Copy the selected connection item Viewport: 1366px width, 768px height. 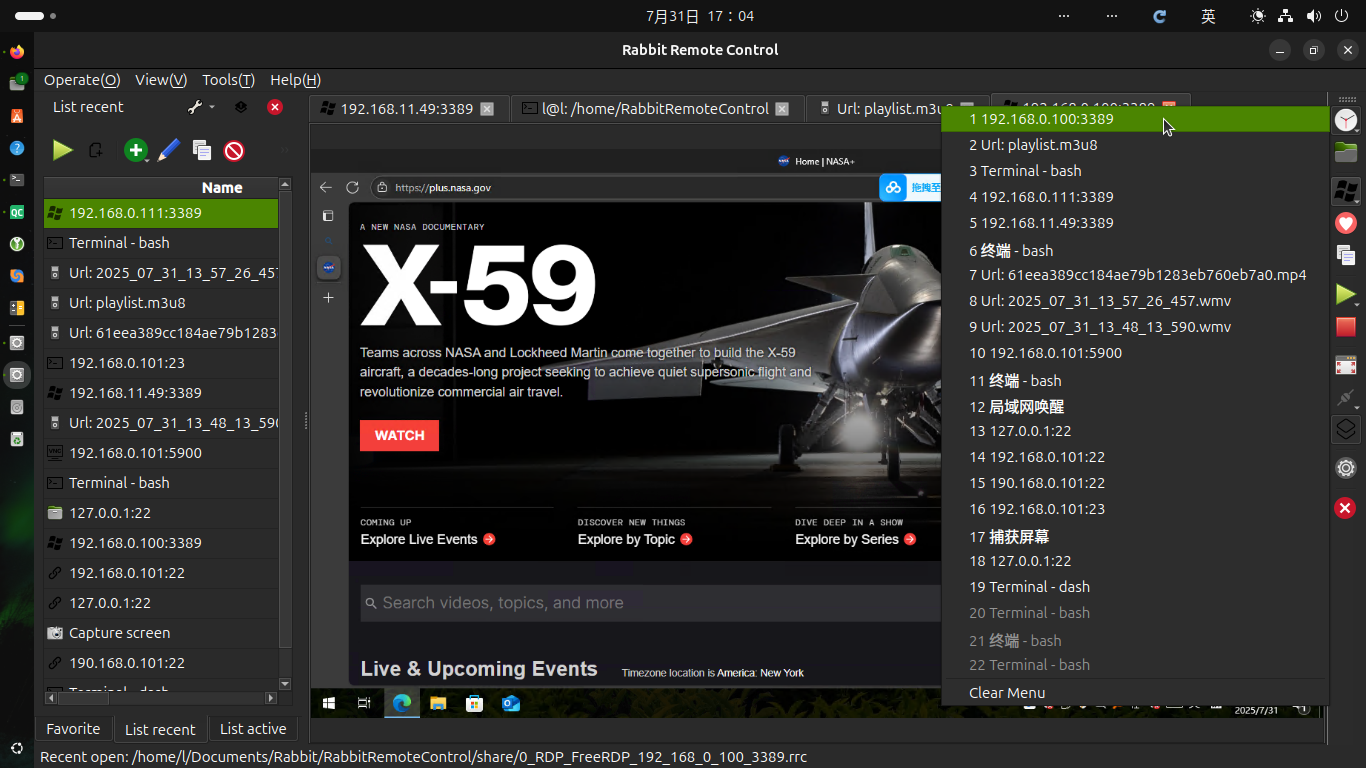tap(201, 149)
